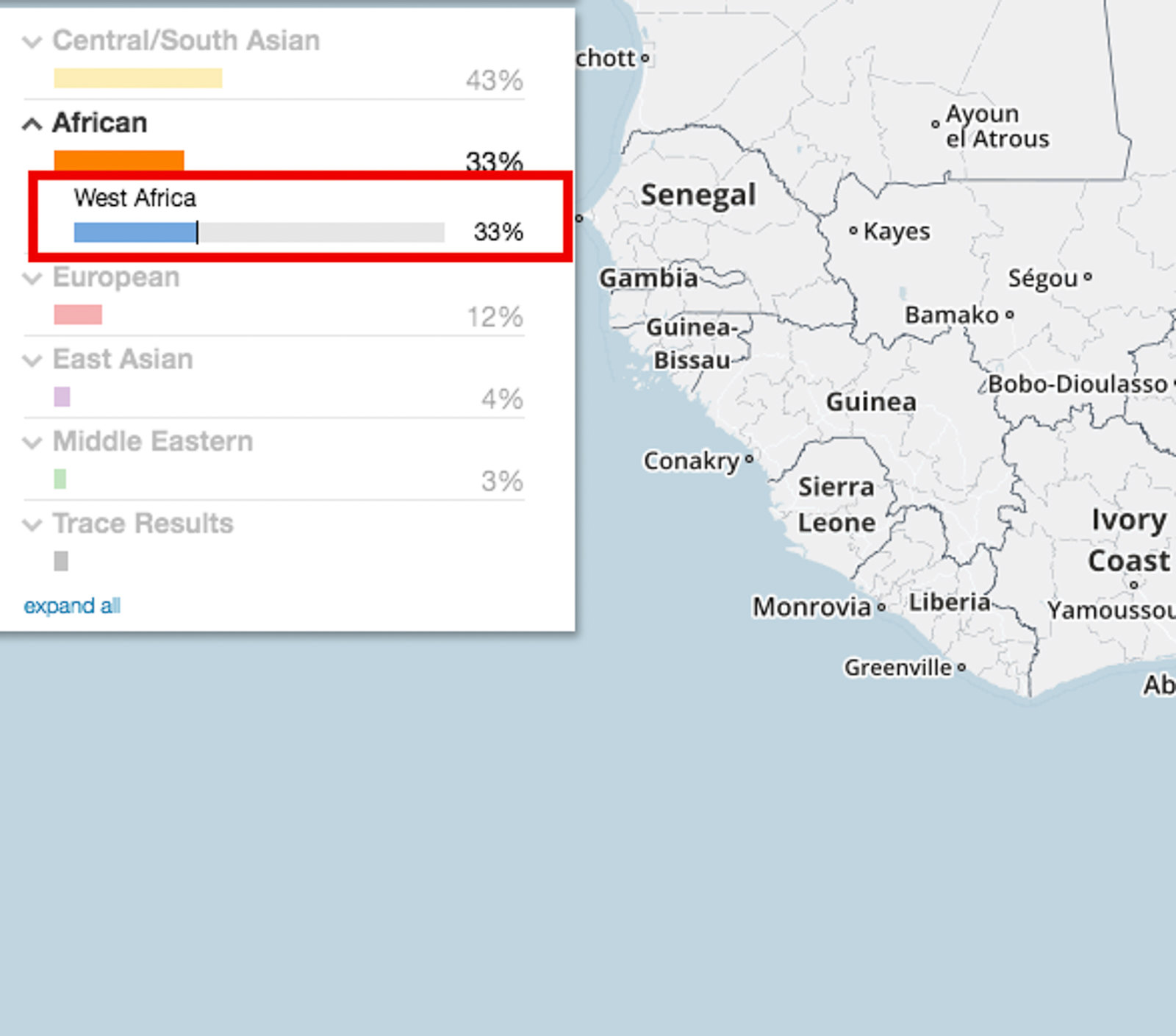
Task: Click the 'expand all' link
Action: [x=72, y=606]
